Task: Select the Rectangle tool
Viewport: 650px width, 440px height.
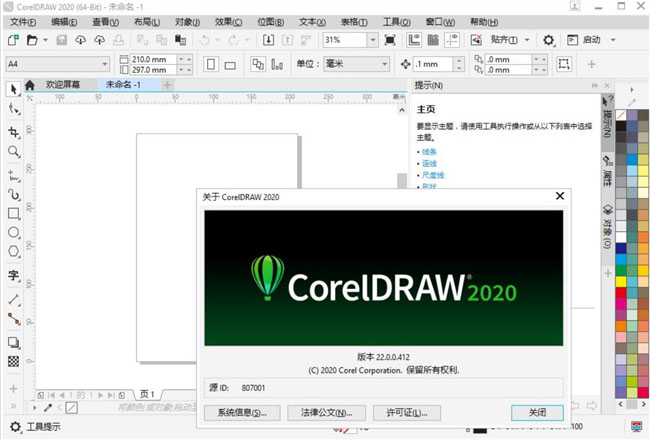Action: [x=14, y=214]
